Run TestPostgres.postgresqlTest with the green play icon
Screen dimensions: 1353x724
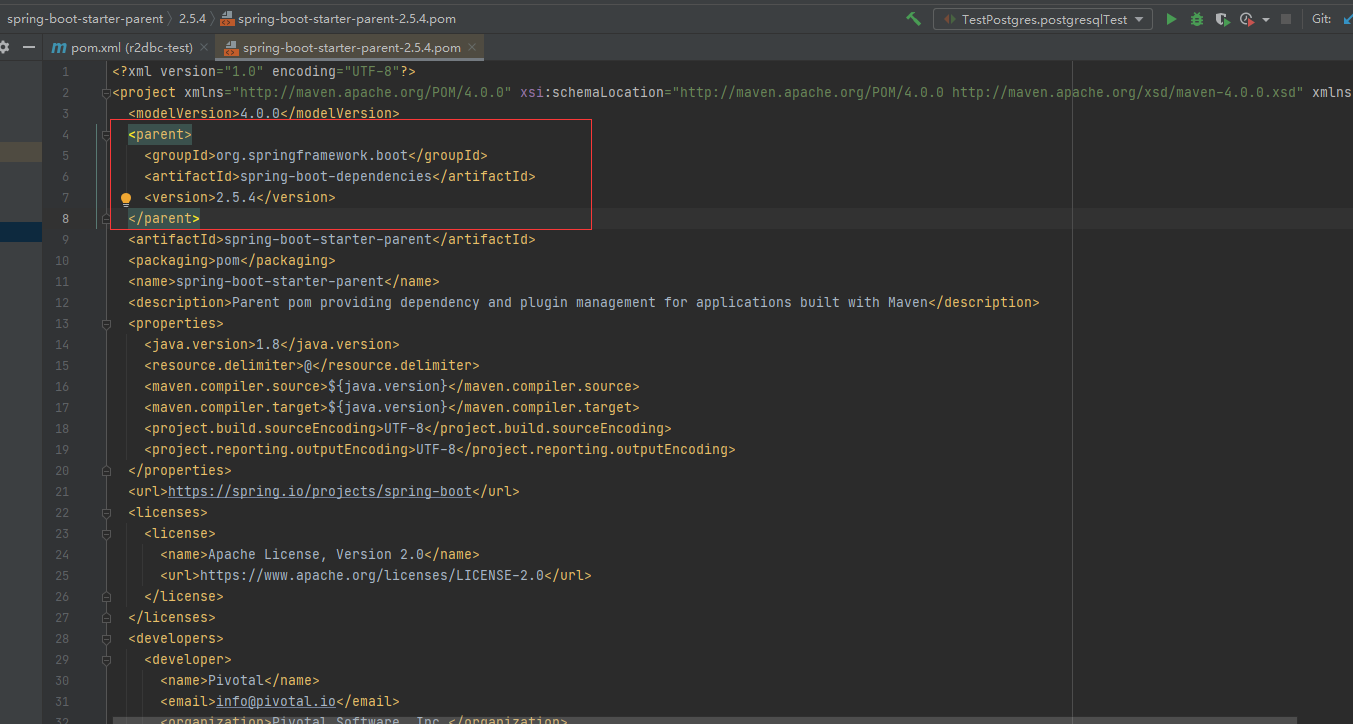(1171, 19)
